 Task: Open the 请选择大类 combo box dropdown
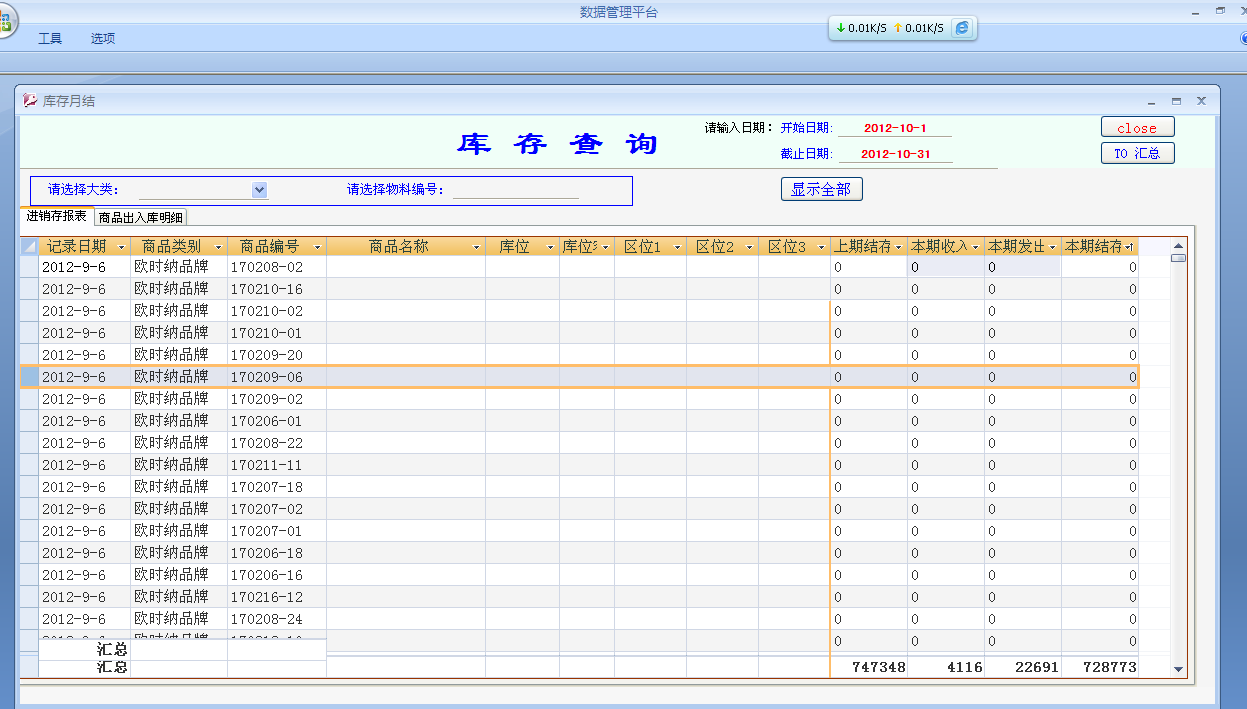[260, 190]
